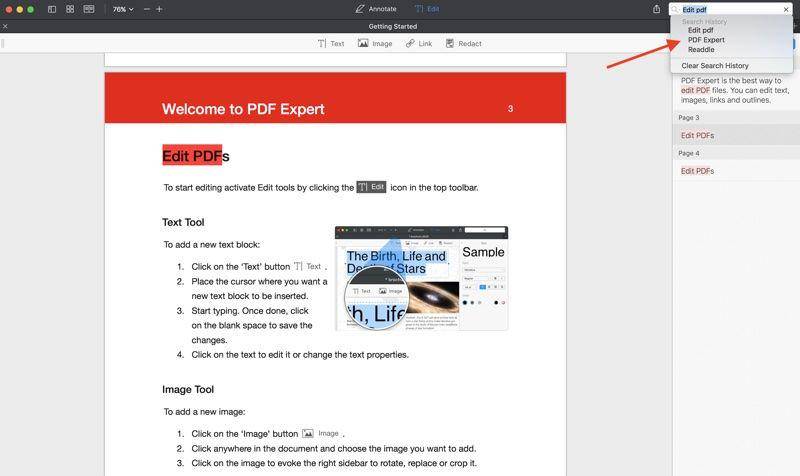800x476 pixels.
Task: Click the embedded sample screenshot illustration
Action: click(x=421, y=279)
